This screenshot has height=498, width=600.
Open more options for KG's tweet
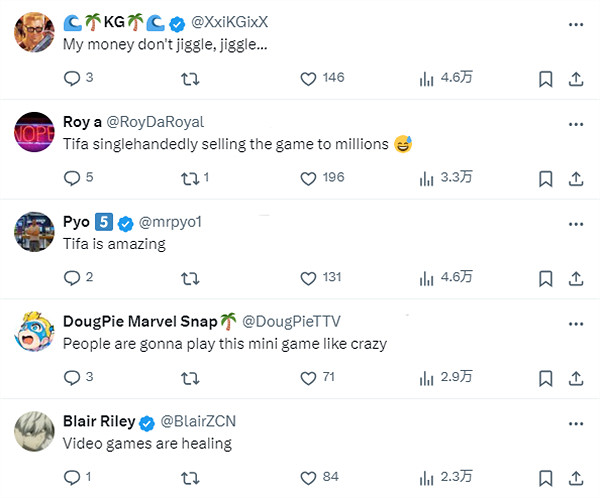coord(575,24)
